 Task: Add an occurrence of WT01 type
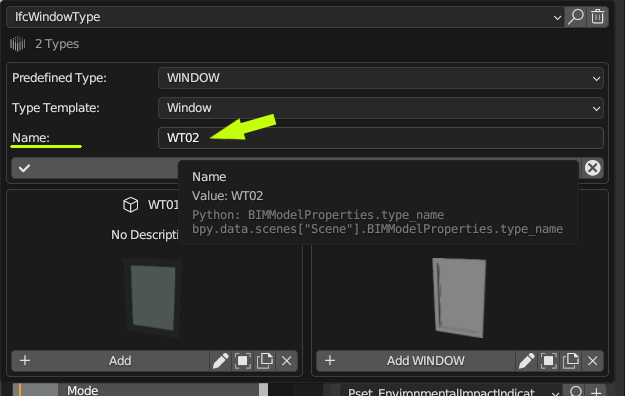point(110,361)
